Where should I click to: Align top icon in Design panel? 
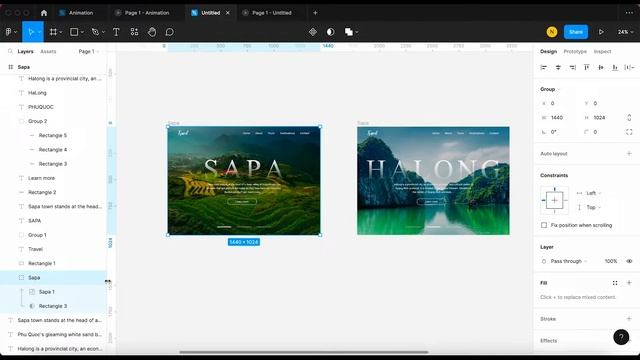587,67
